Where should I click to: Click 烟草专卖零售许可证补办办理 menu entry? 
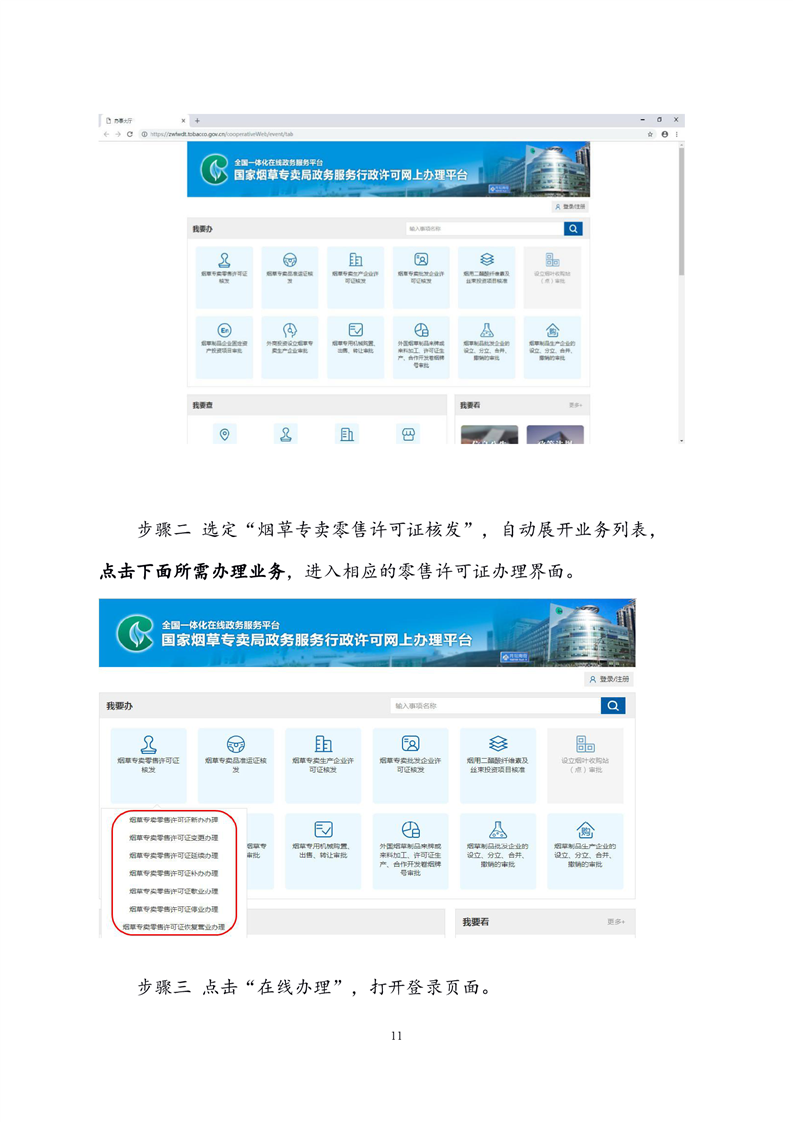[x=173, y=874]
